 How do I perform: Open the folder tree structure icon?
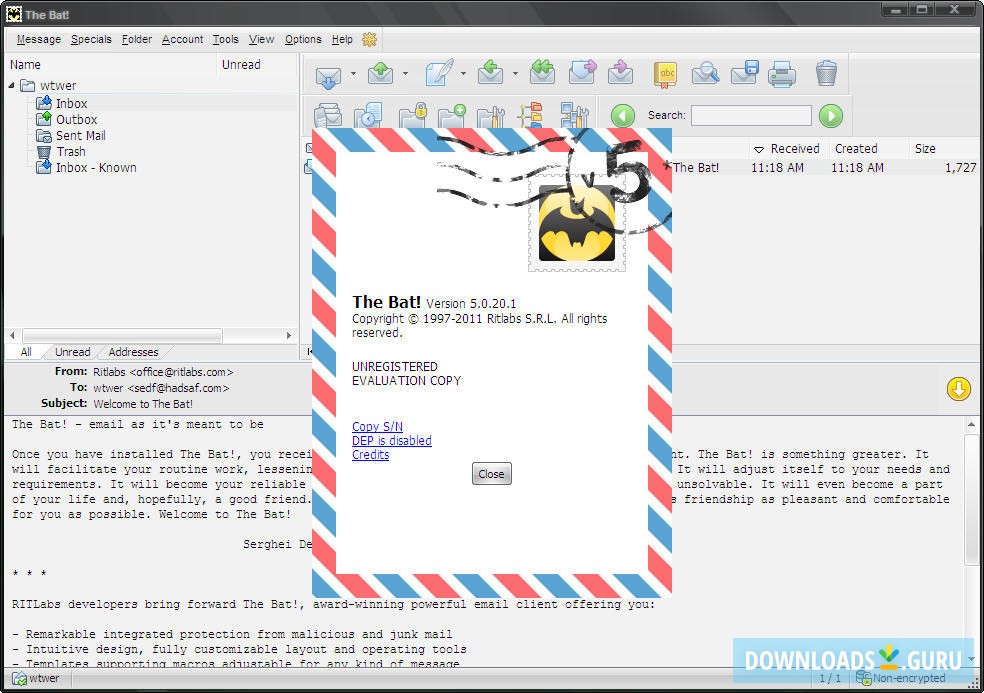pos(531,116)
